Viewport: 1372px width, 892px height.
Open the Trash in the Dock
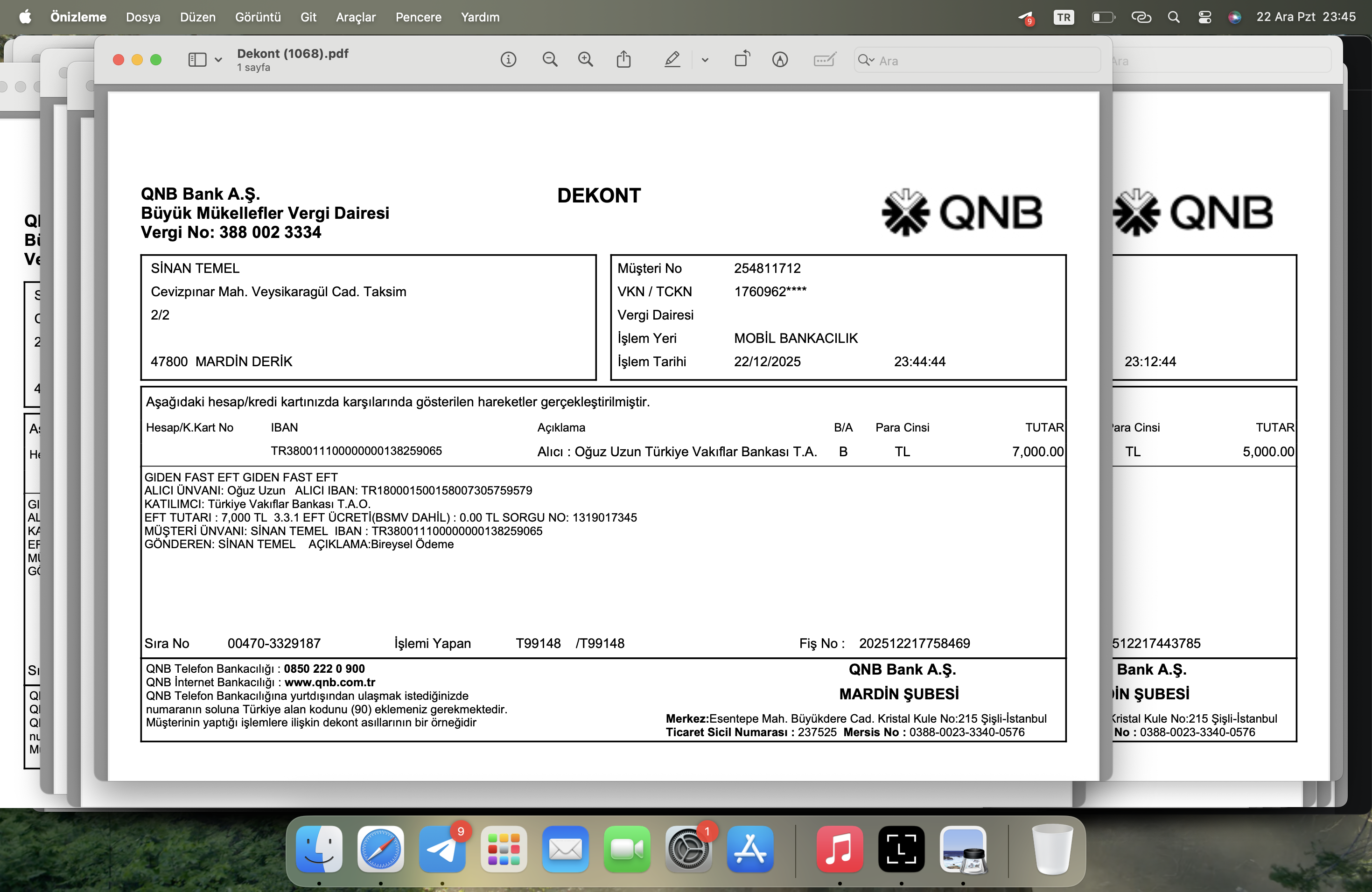coord(1053,850)
